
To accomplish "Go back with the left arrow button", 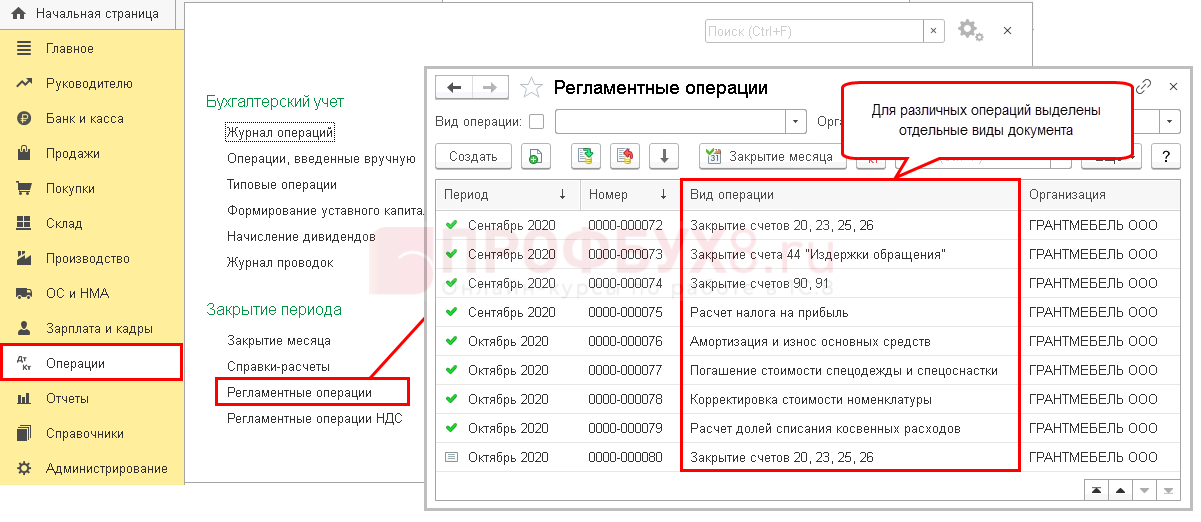I will (454, 88).
